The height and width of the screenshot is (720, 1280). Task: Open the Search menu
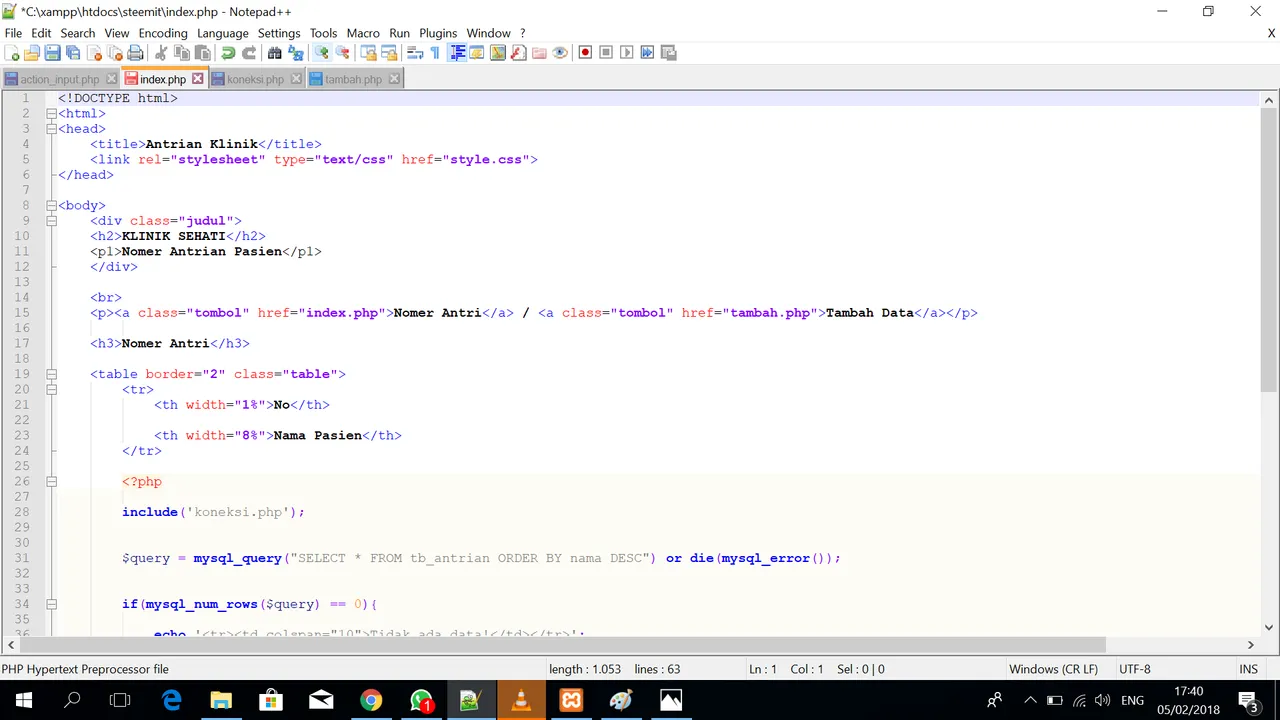77,33
